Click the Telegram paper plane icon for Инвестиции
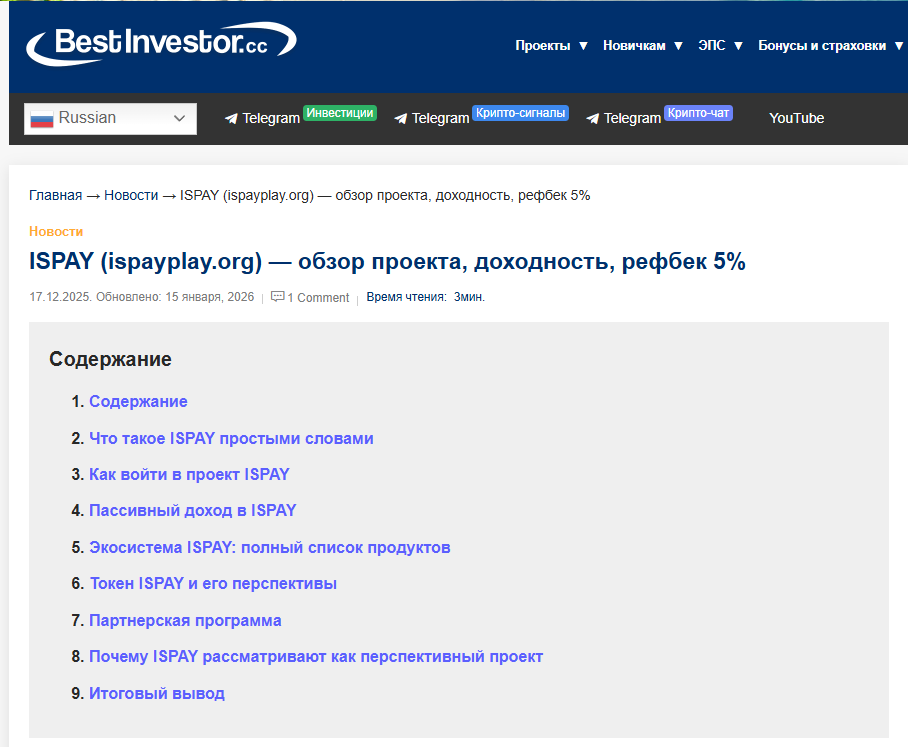This screenshot has width=908, height=747. (x=231, y=119)
